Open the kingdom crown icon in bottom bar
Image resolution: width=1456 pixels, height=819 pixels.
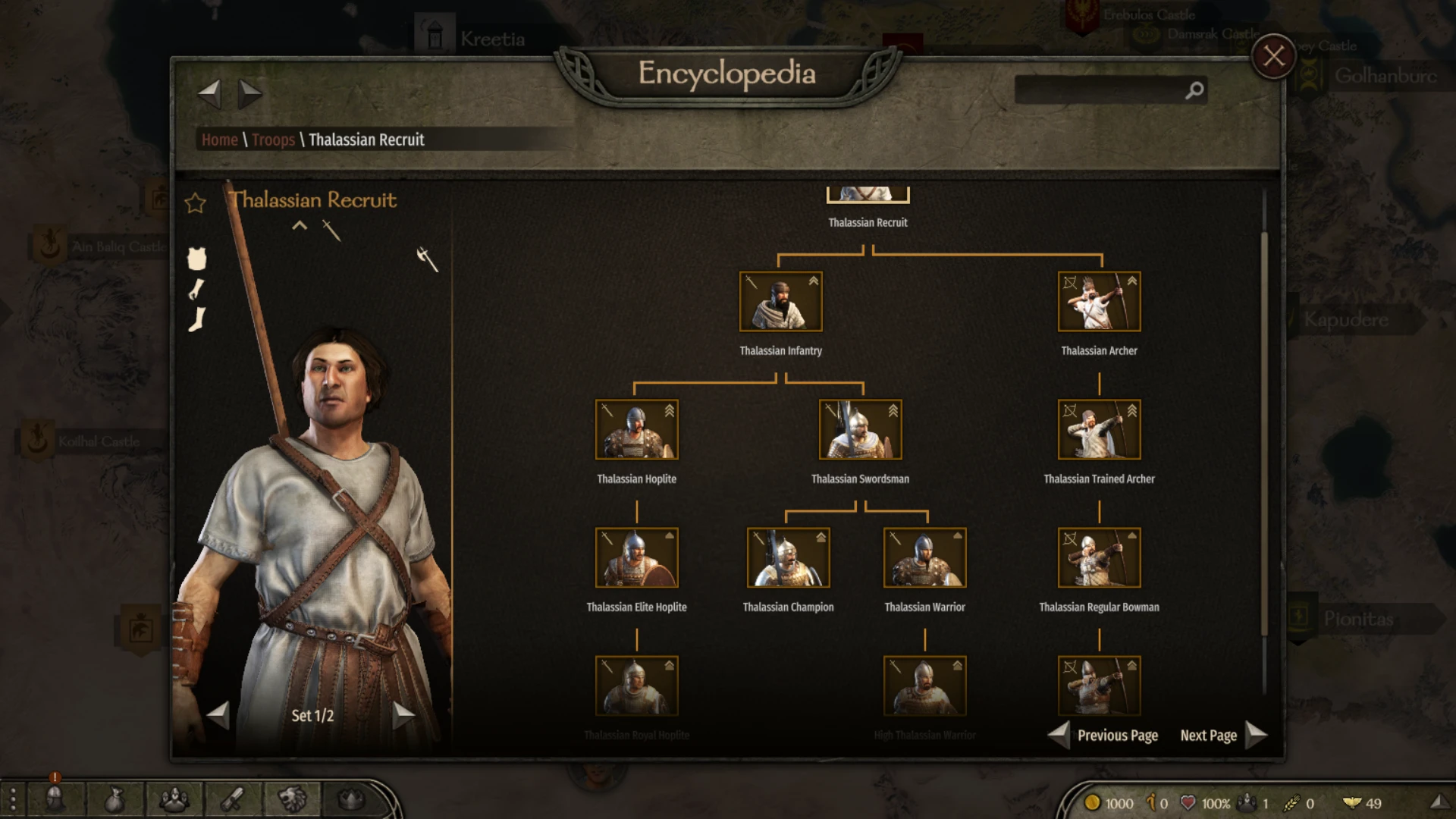[x=350, y=799]
